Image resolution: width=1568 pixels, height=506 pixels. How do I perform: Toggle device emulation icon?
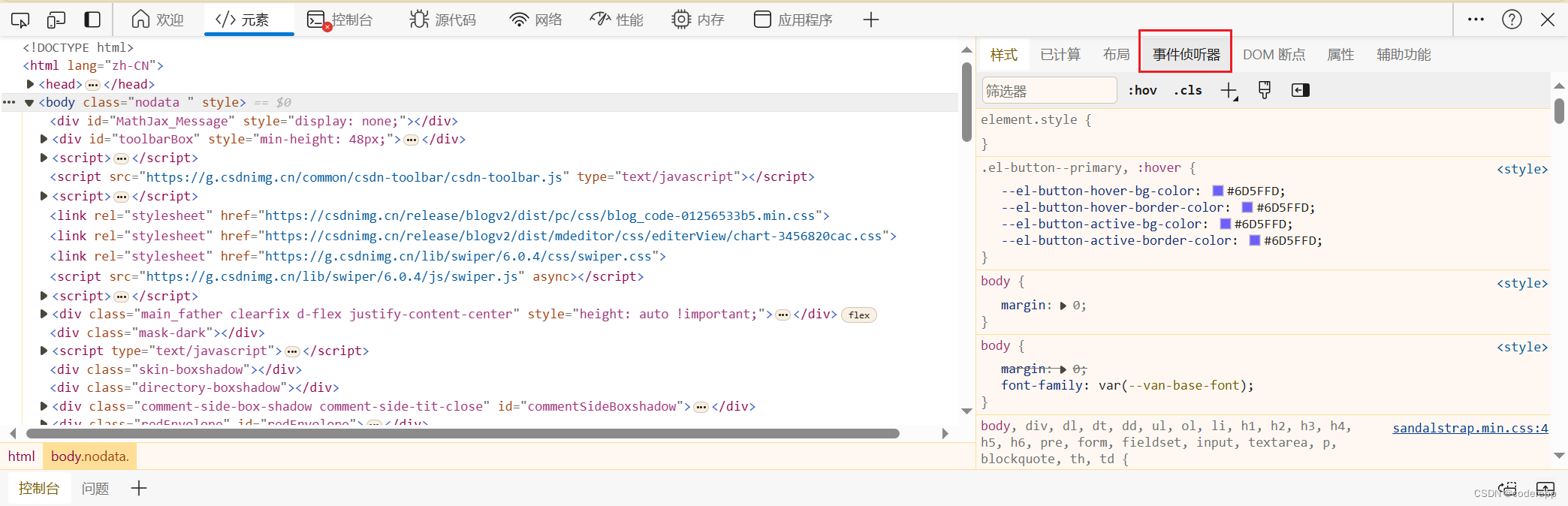[x=56, y=20]
